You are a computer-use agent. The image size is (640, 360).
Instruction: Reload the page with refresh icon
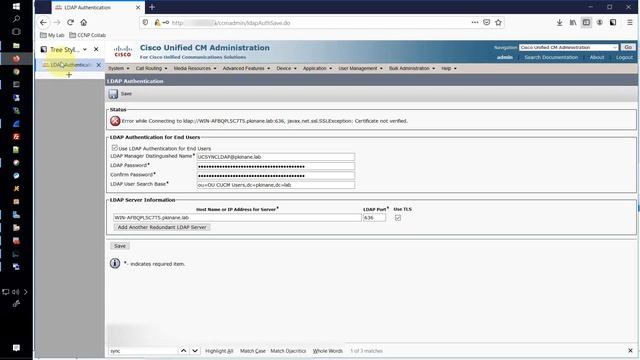coord(70,22)
